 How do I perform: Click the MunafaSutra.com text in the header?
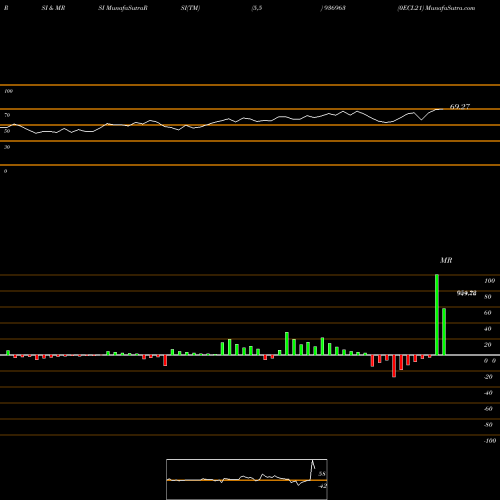coord(450,8)
